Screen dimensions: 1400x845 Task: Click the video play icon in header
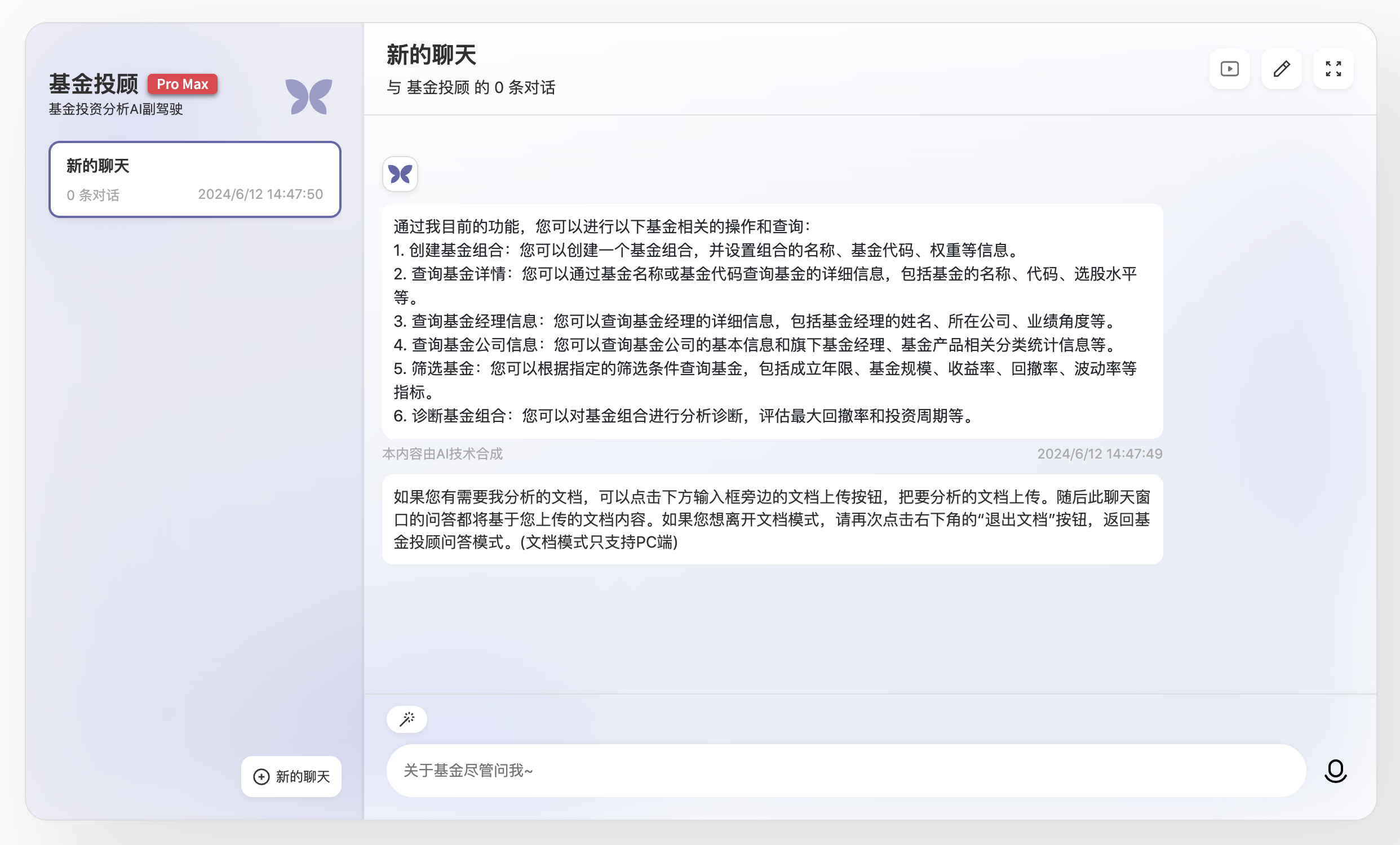click(x=1229, y=69)
